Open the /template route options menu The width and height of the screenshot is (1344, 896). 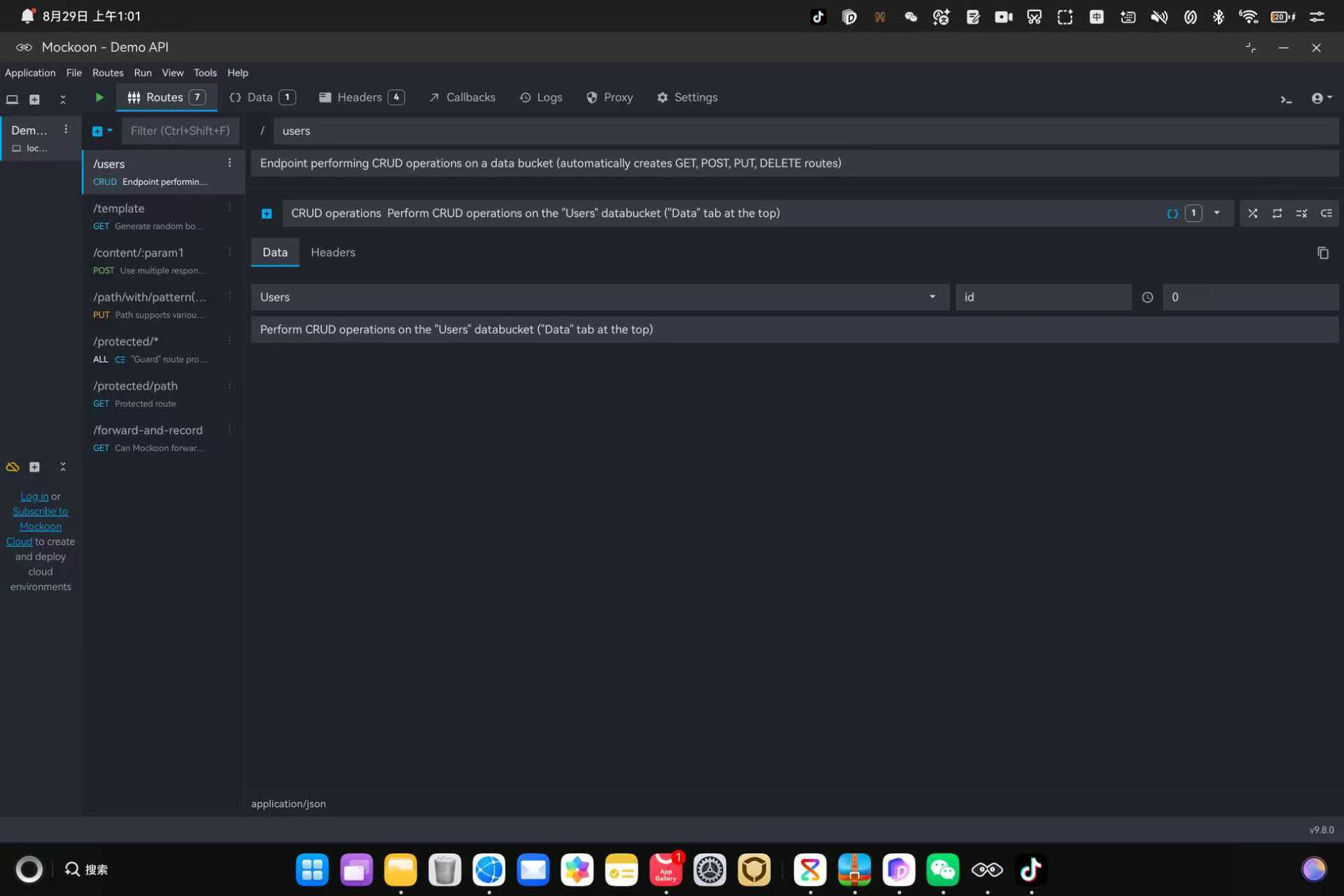click(x=230, y=207)
